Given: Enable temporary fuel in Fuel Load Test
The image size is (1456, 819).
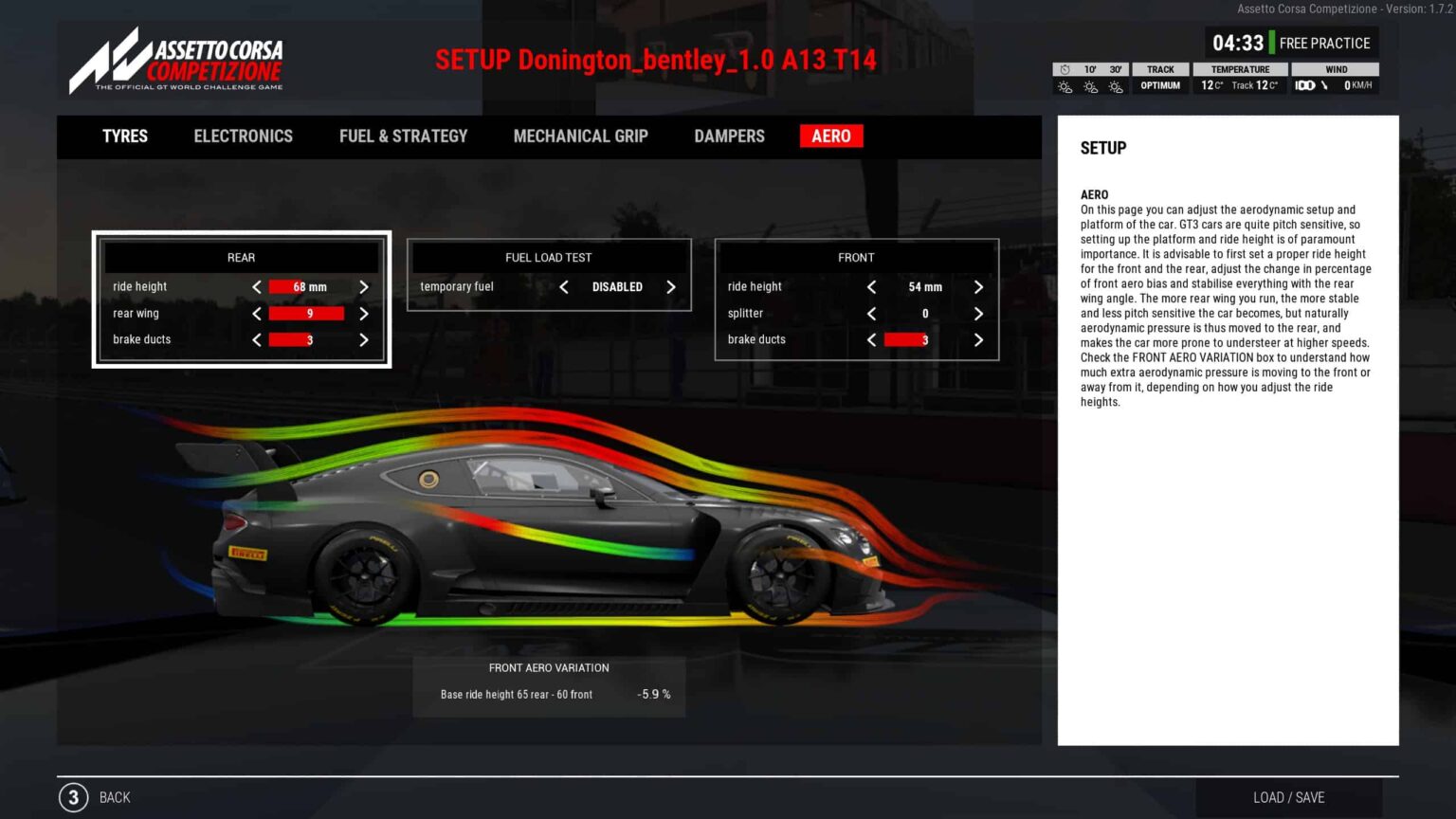Looking at the screenshot, I should [671, 286].
